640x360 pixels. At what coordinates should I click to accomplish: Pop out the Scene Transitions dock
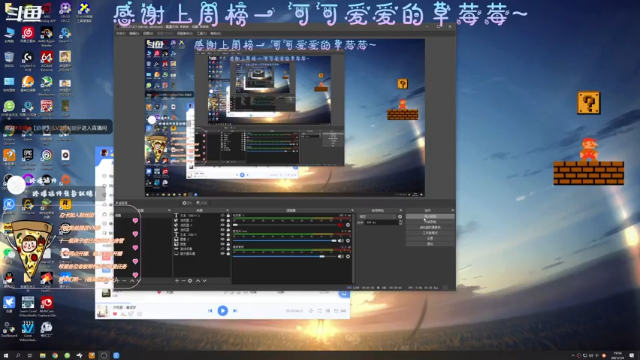click(x=400, y=210)
